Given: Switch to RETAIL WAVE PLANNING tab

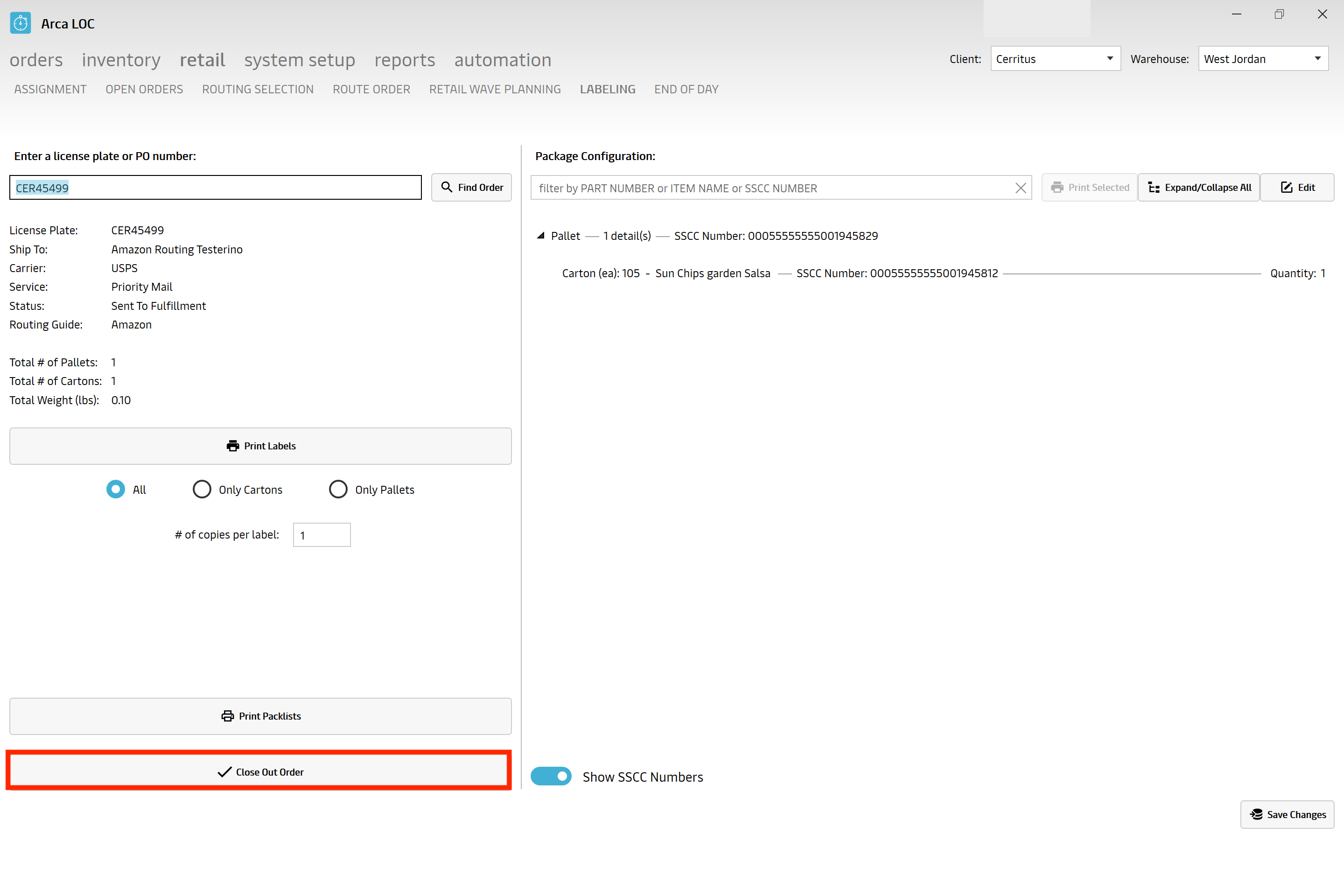Looking at the screenshot, I should click(x=495, y=89).
